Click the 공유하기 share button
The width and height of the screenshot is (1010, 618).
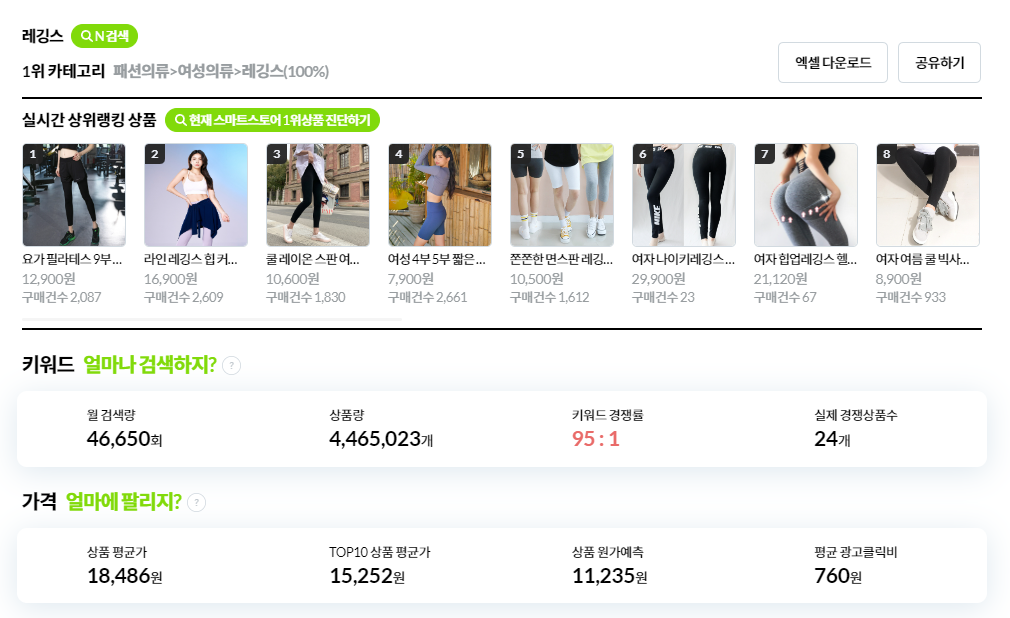pos(939,63)
